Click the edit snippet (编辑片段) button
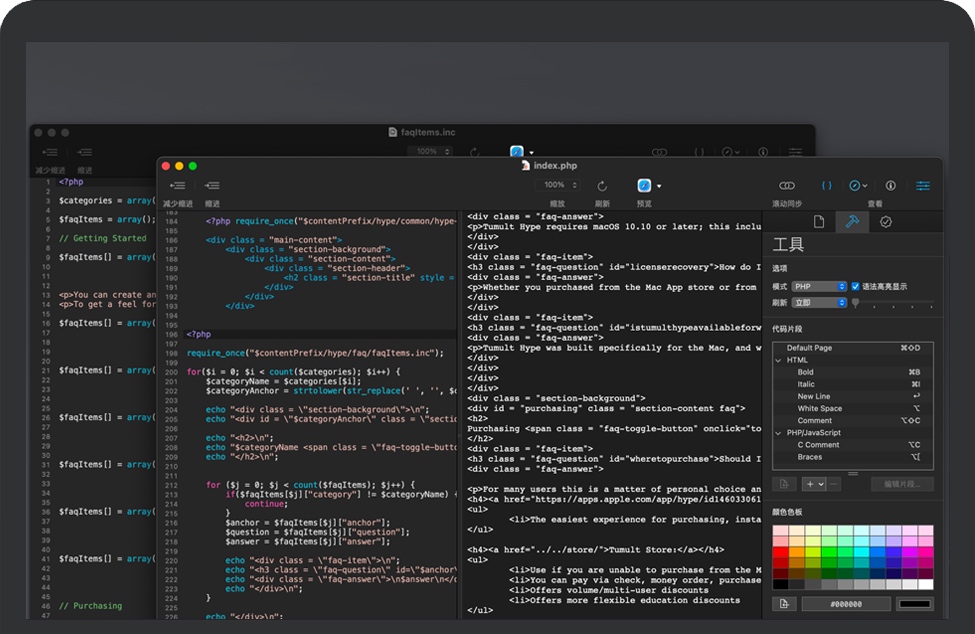This screenshot has width=975, height=634. tap(902, 484)
